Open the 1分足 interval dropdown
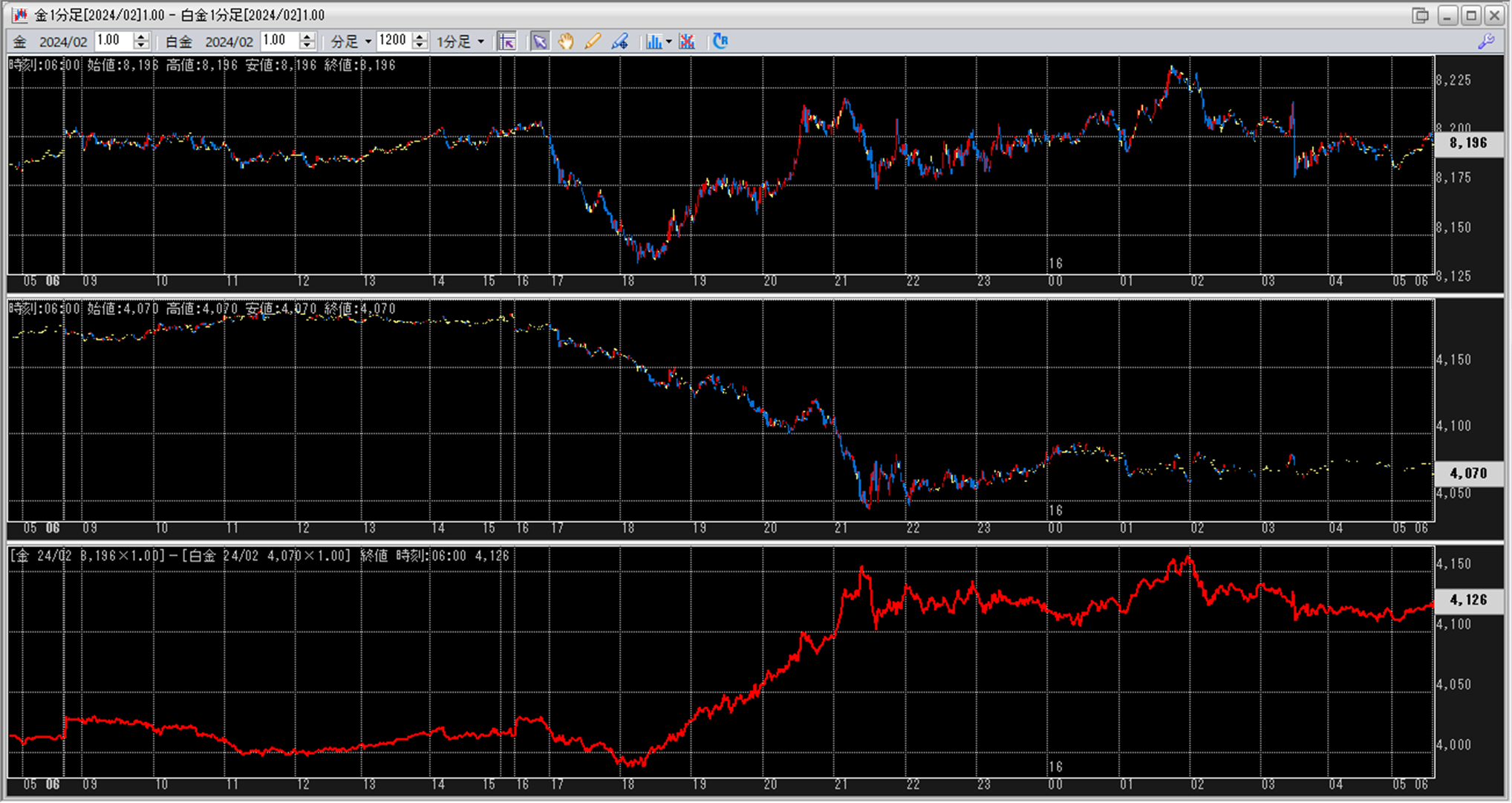This screenshot has height=803, width=1512. 480,42
